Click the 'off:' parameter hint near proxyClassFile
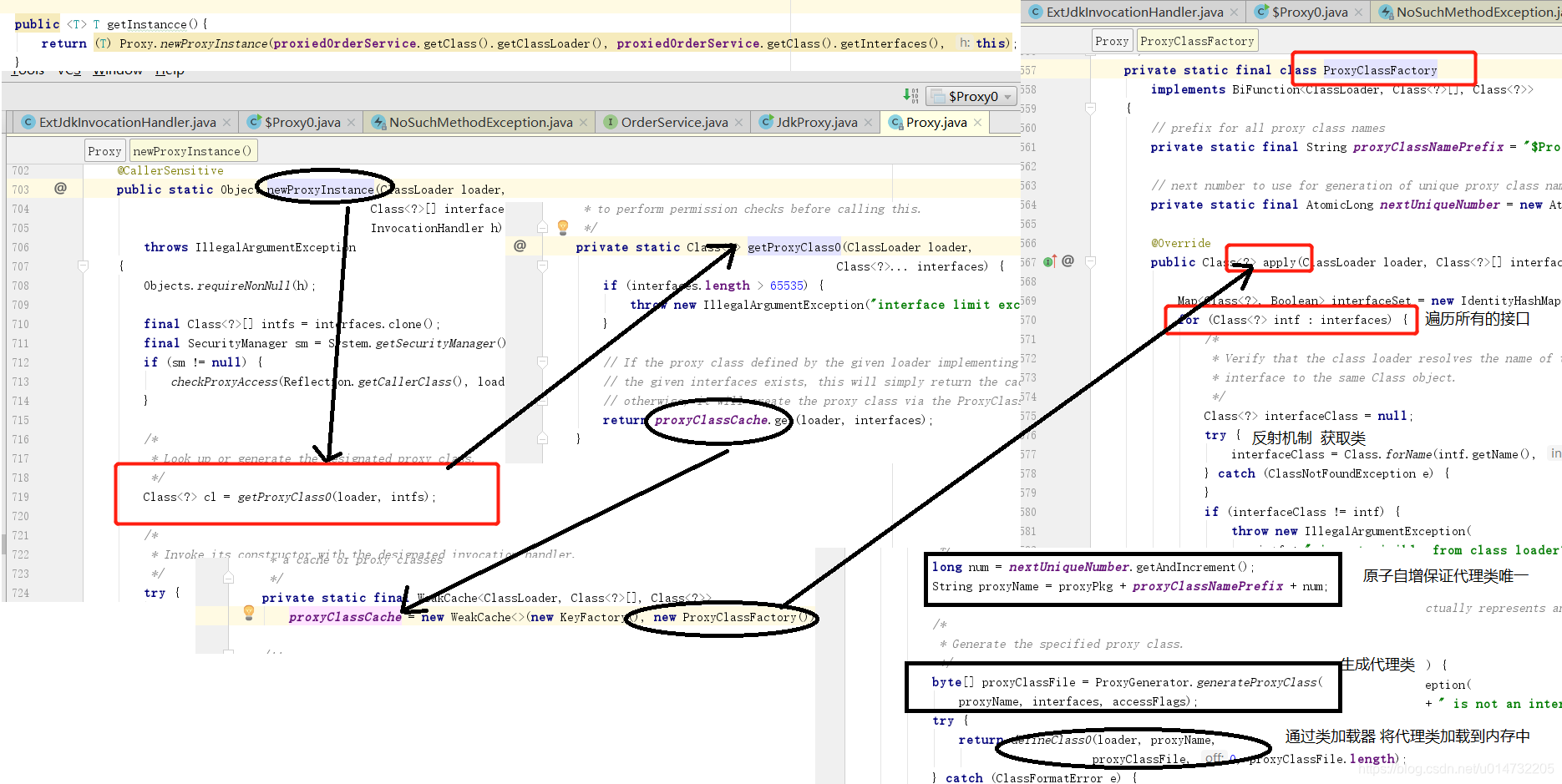This screenshot has width=1562, height=784. 1214,758
